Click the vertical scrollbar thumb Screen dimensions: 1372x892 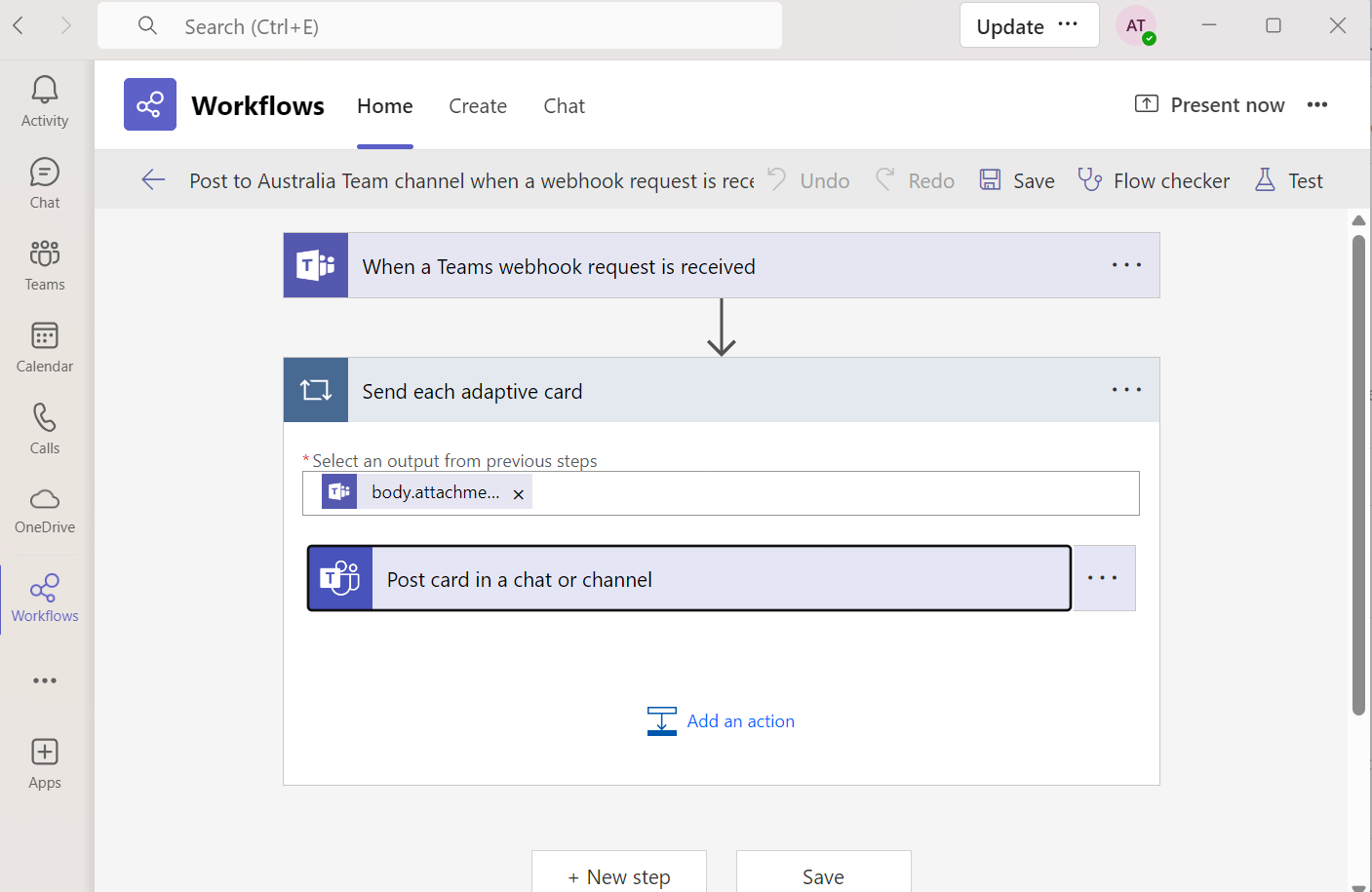[1358, 475]
